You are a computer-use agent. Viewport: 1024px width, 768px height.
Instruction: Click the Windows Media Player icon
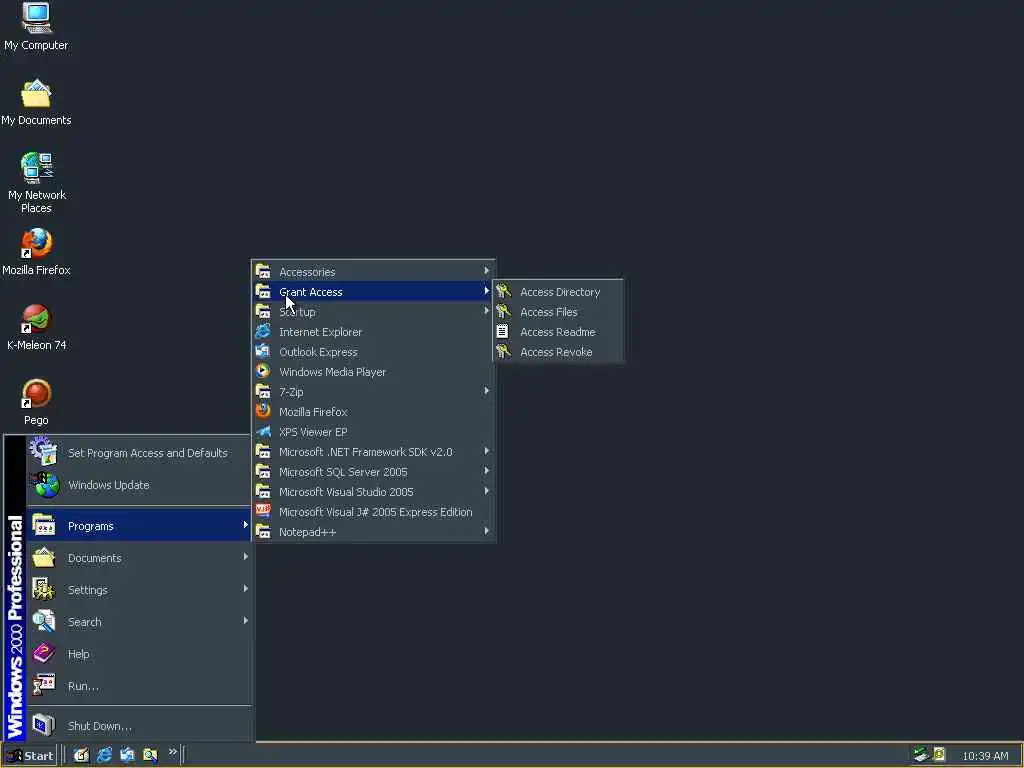pos(263,372)
